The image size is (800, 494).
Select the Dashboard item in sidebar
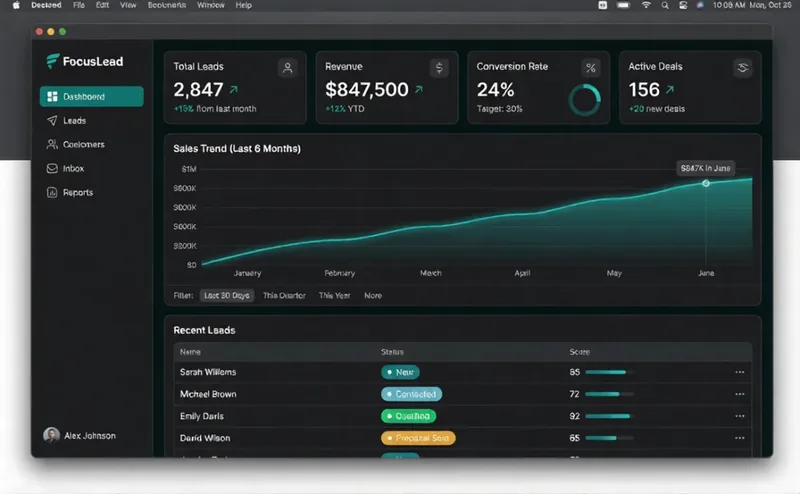coord(92,96)
